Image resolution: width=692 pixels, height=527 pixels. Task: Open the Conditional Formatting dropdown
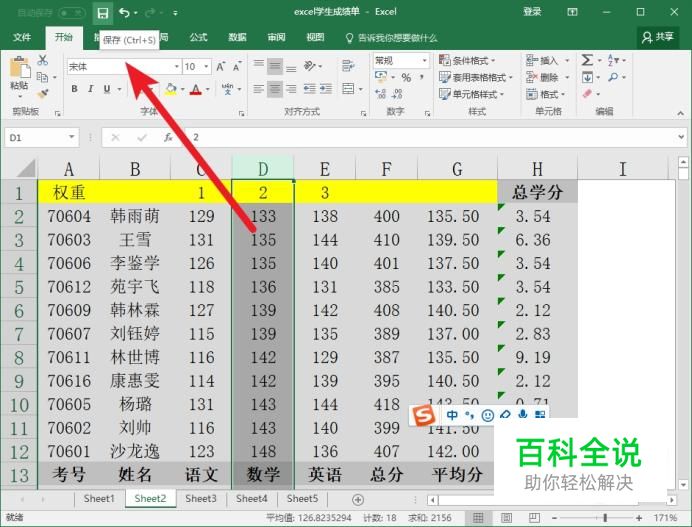(x=467, y=60)
